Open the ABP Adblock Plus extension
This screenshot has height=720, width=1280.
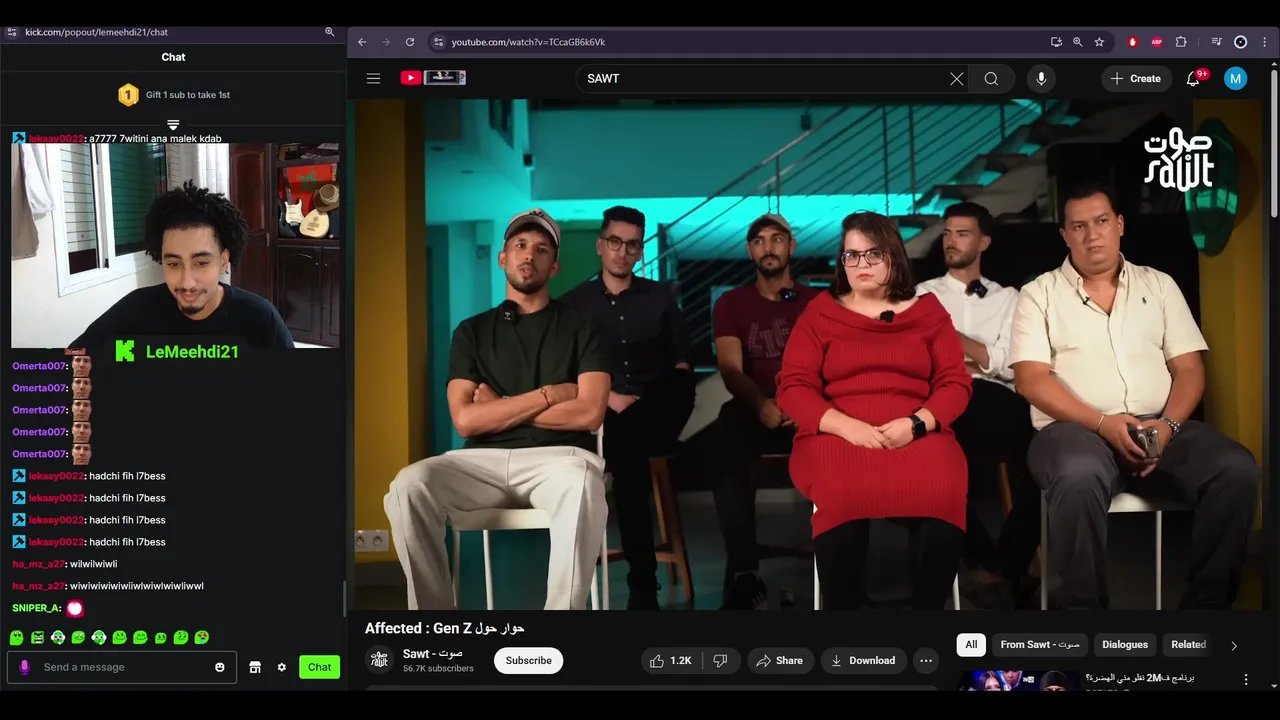(1157, 42)
